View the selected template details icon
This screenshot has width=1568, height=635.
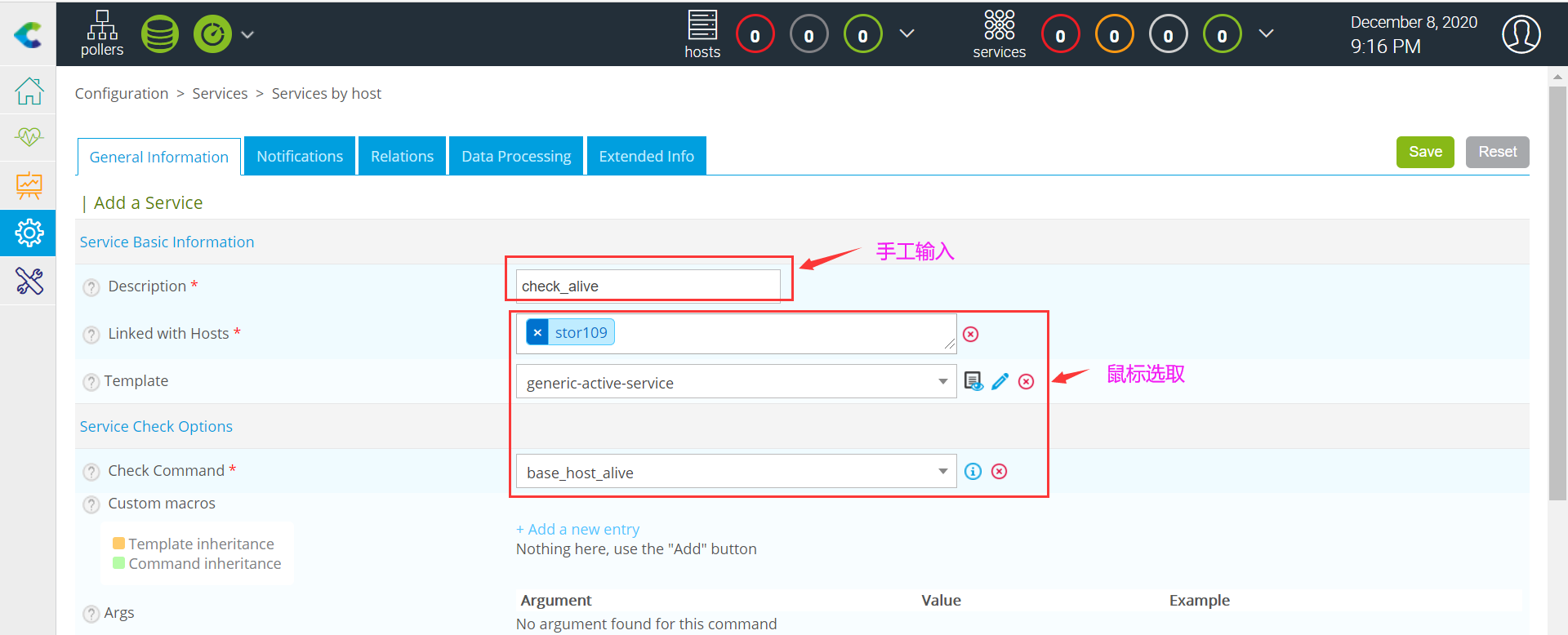click(973, 381)
